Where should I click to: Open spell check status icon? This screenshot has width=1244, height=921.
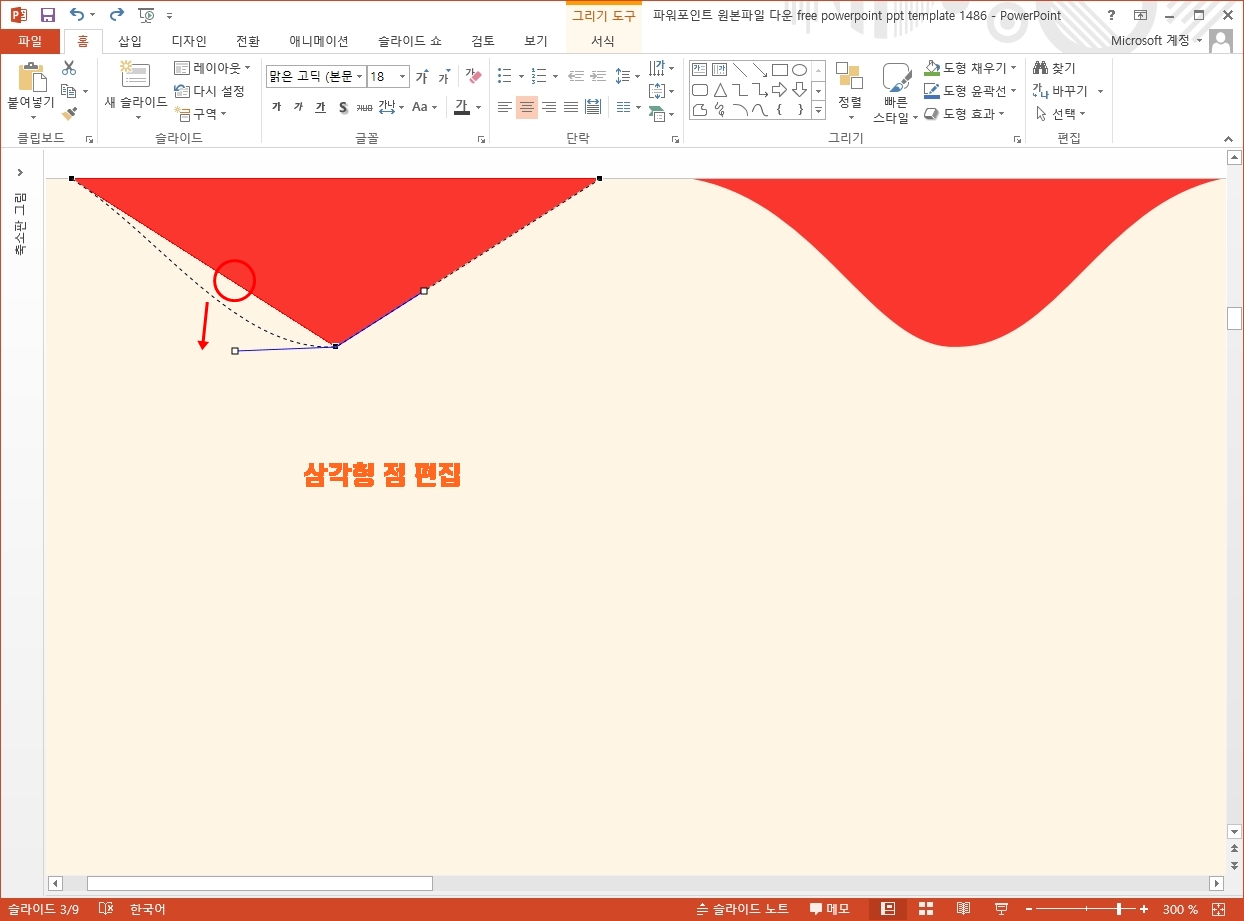click(106, 909)
